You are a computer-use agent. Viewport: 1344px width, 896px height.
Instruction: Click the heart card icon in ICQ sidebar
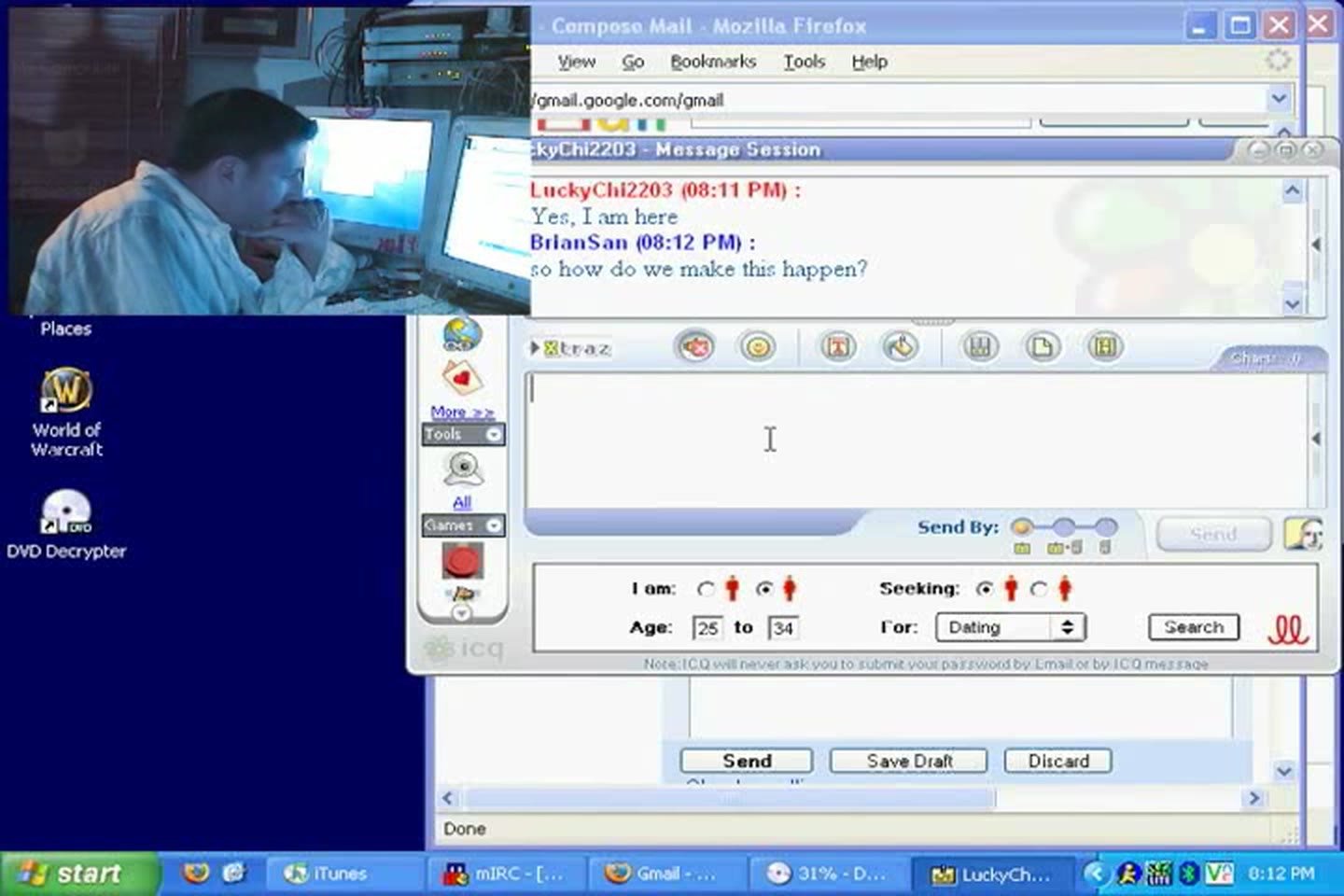click(x=462, y=378)
